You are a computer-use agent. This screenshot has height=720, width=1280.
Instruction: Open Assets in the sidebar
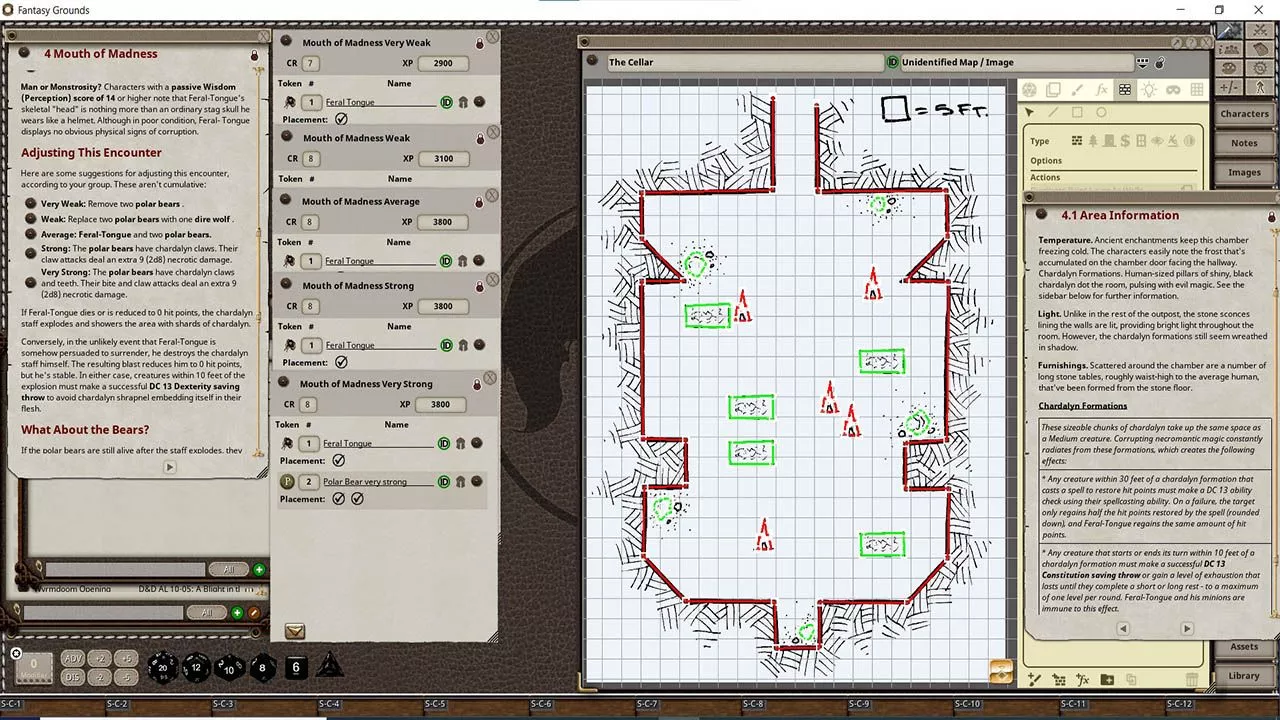[1244, 647]
